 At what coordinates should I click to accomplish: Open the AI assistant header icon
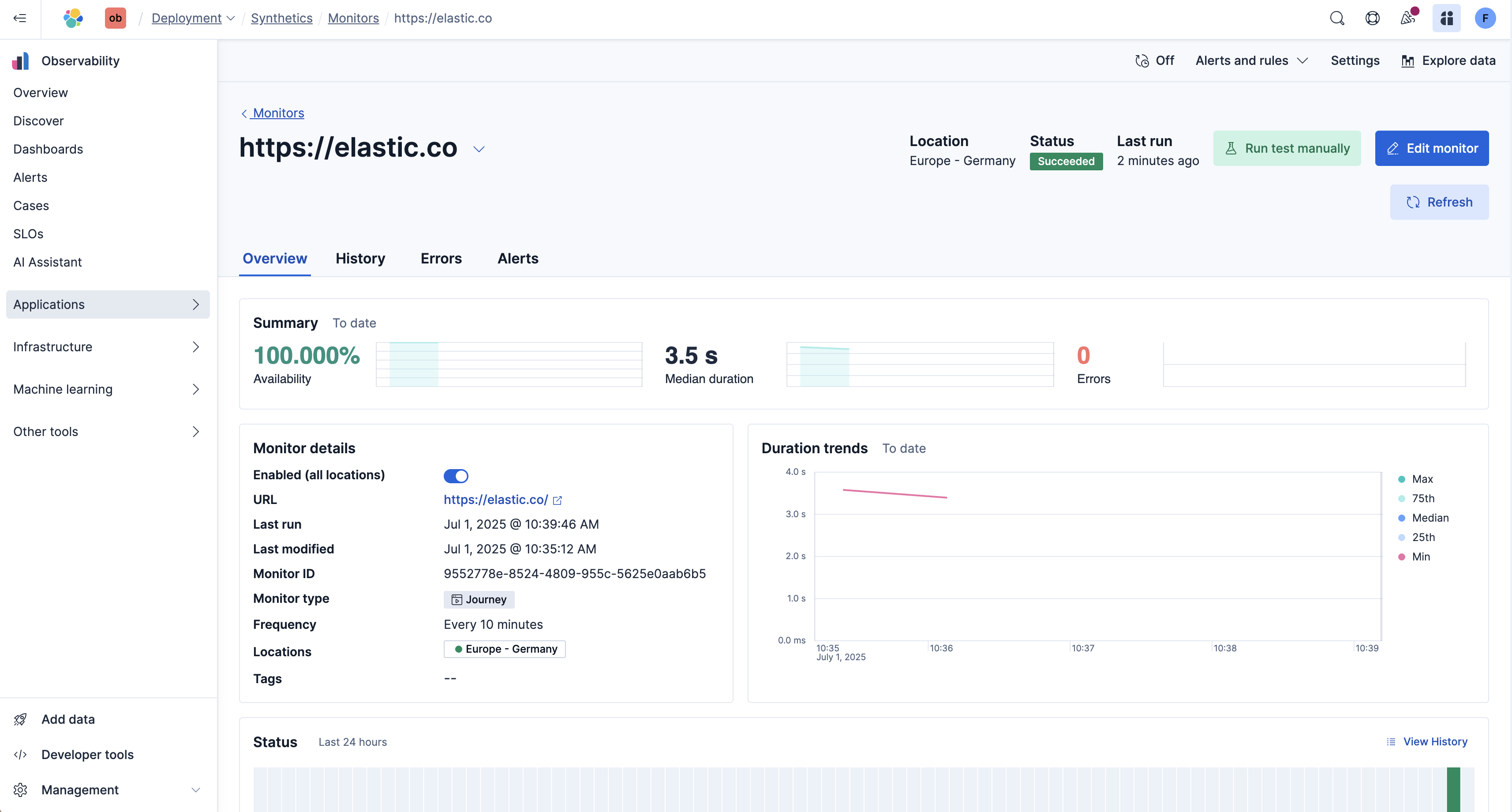(1446, 18)
